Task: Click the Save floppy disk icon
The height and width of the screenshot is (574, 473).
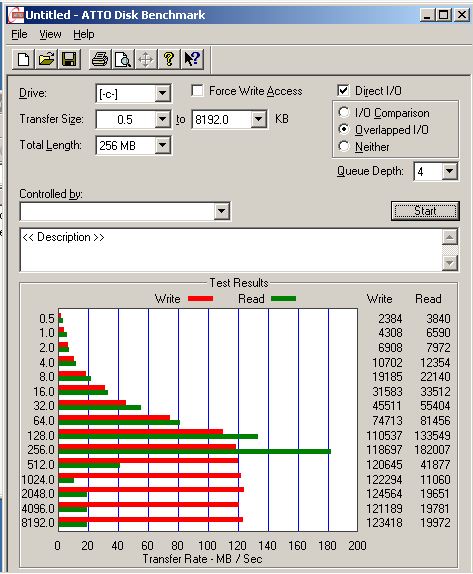Action: point(69,59)
